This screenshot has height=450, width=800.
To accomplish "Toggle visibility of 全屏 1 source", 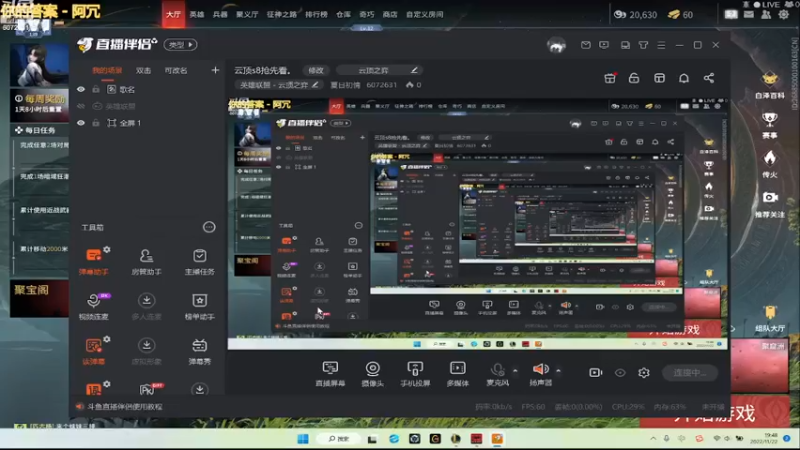I will 81,123.
